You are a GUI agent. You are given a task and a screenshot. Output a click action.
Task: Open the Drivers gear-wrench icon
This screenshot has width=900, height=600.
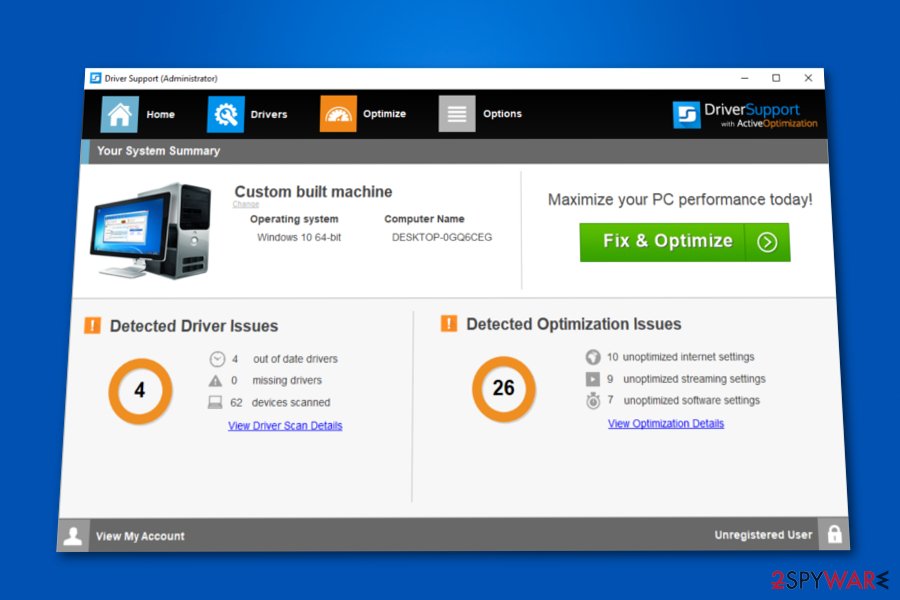pyautogui.click(x=226, y=114)
